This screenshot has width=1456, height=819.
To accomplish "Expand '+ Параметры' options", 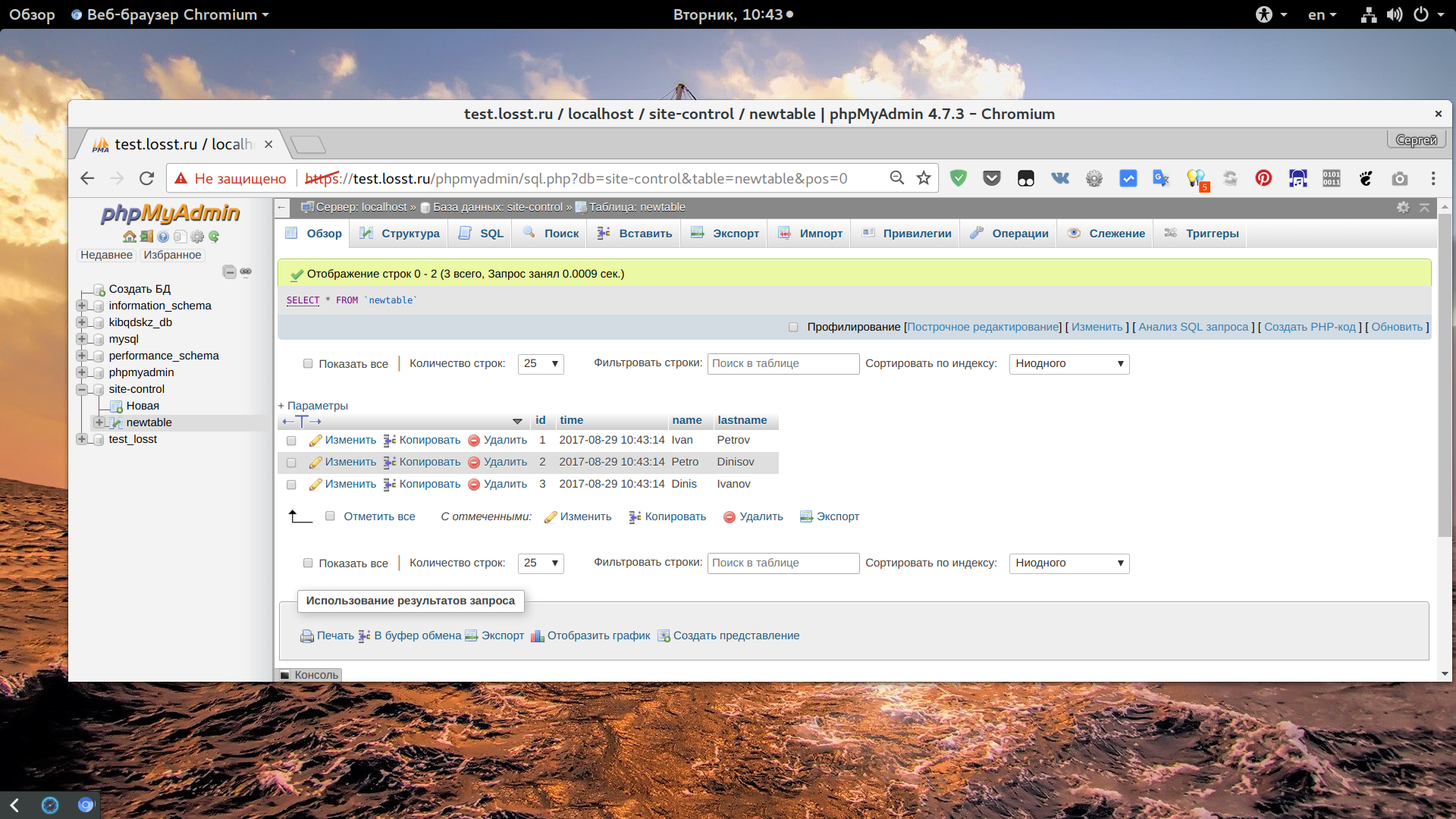I will 312,406.
